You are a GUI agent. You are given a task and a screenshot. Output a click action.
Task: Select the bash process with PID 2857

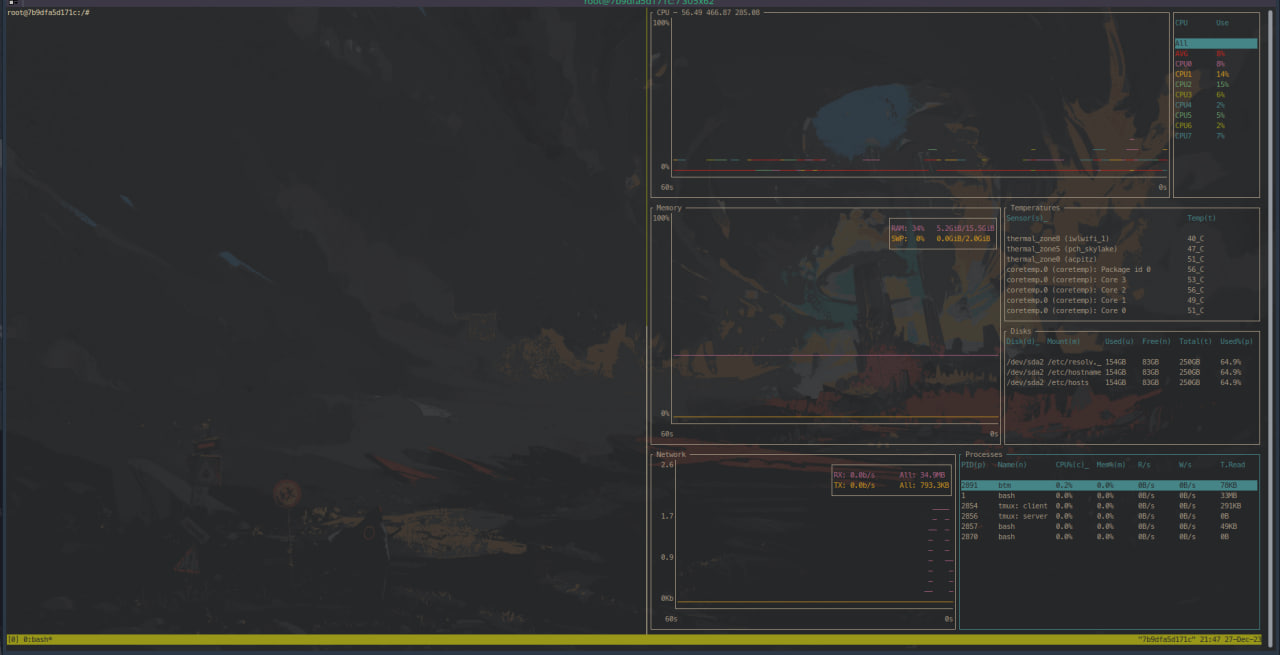click(x=1108, y=526)
